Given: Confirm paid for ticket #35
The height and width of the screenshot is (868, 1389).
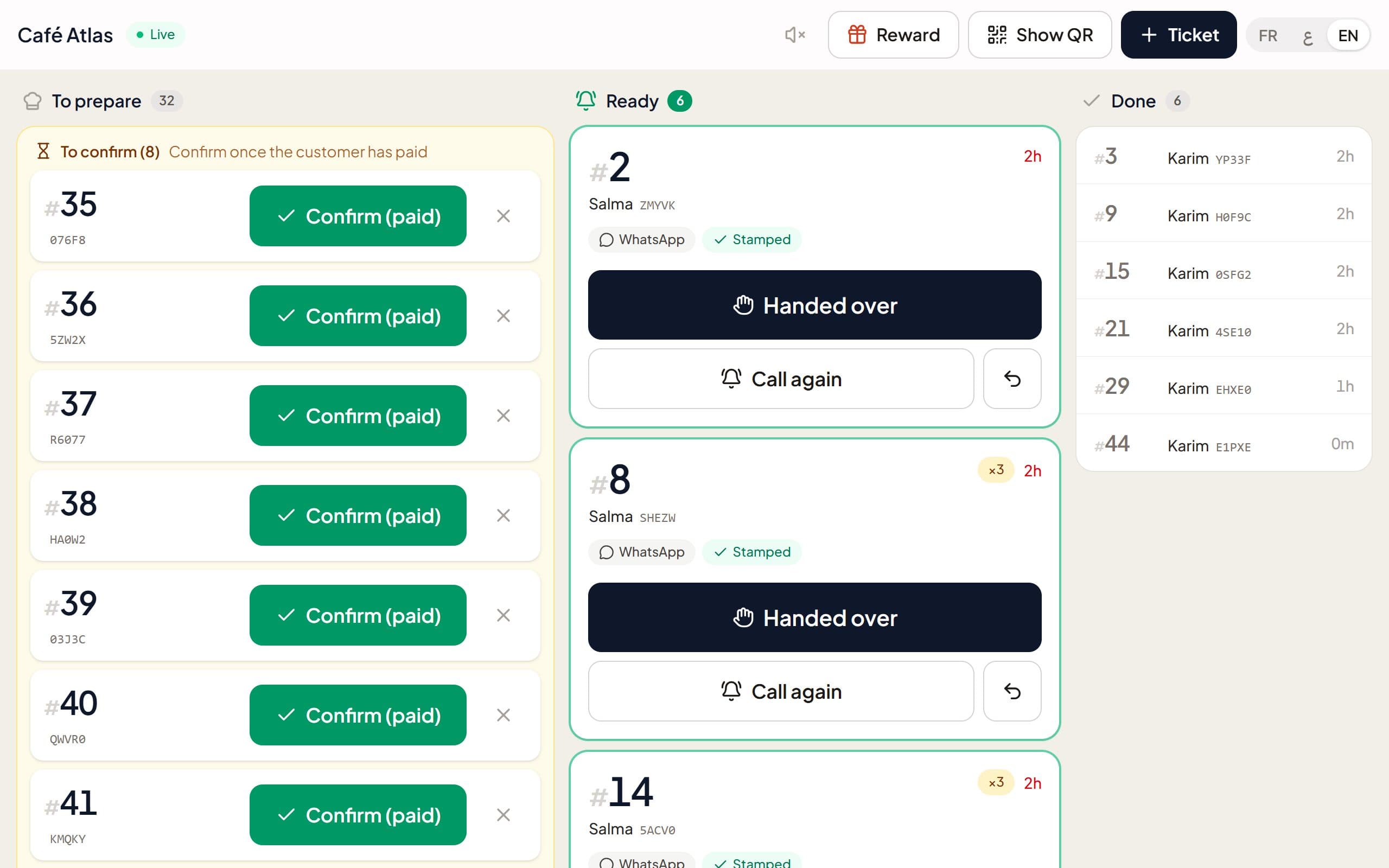Looking at the screenshot, I should tap(358, 216).
